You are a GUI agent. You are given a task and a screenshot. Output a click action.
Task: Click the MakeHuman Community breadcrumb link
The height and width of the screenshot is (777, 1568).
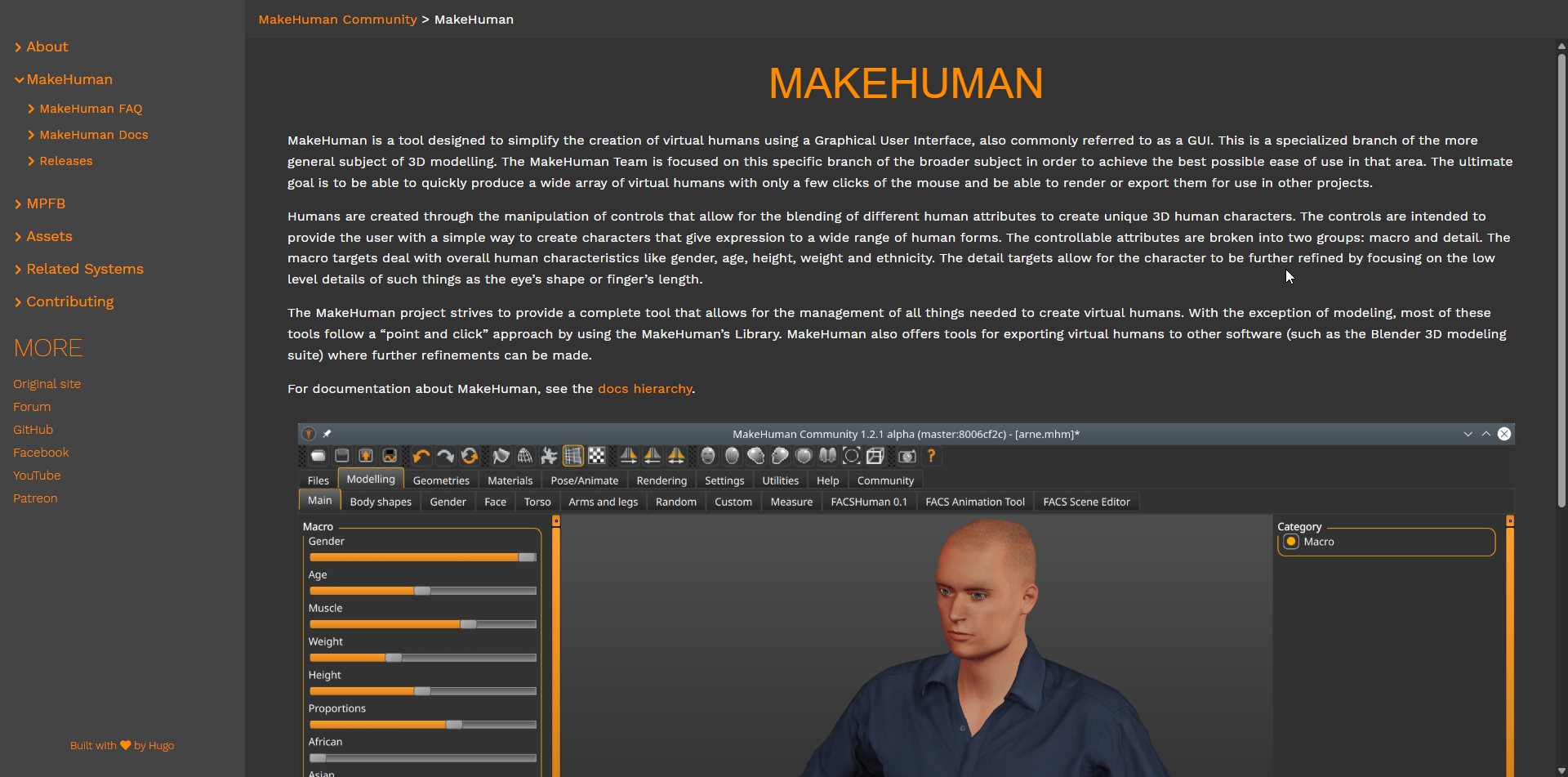point(338,20)
